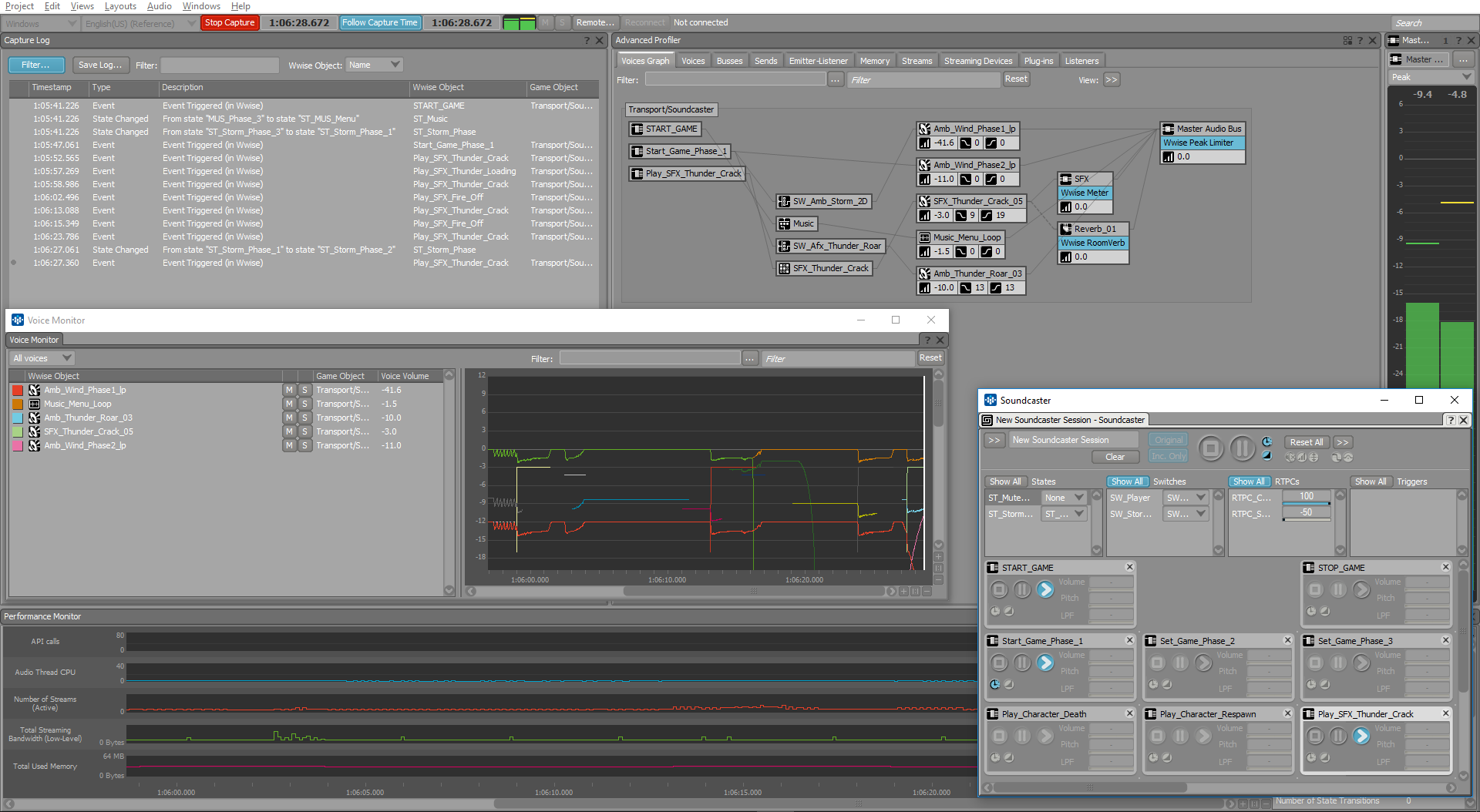The height and width of the screenshot is (812, 1480).
Task: Click the Save Log button
Action: (x=100, y=65)
